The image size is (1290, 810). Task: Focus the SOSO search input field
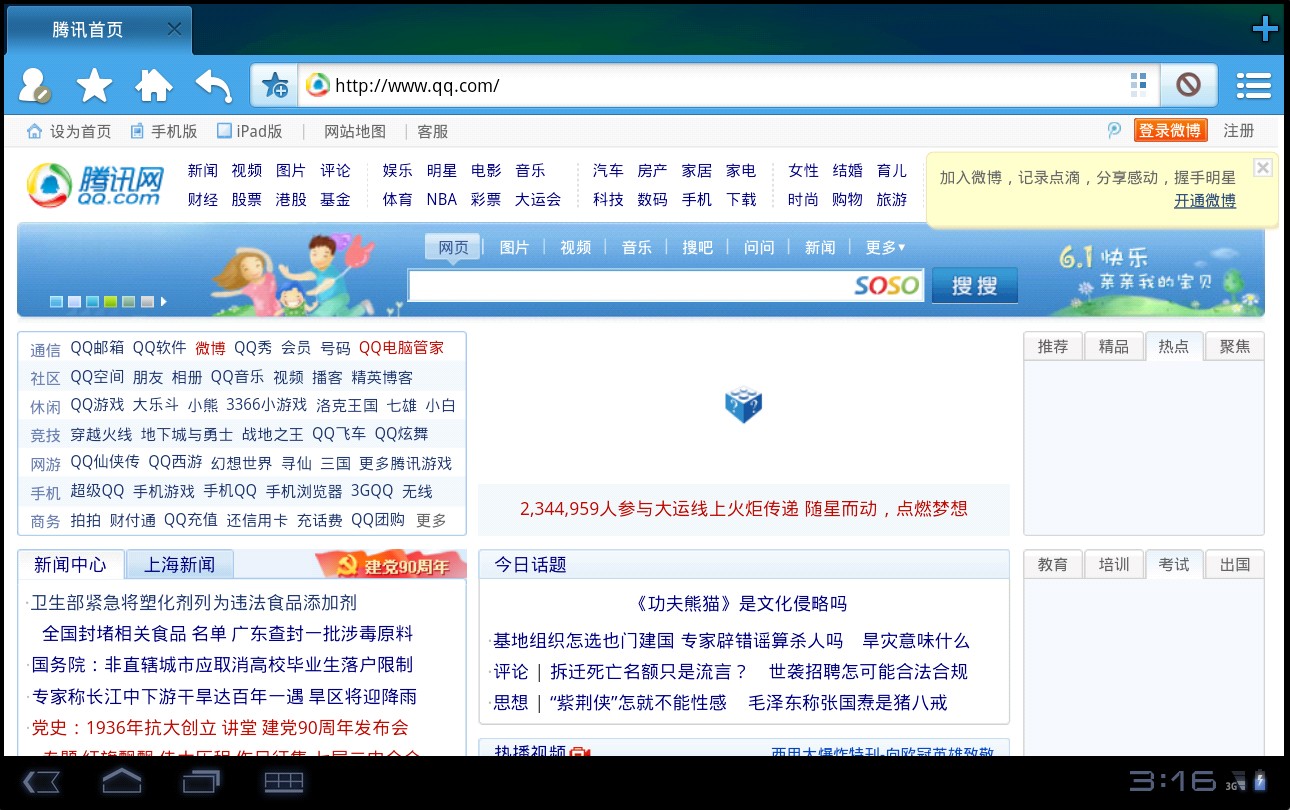(665, 286)
